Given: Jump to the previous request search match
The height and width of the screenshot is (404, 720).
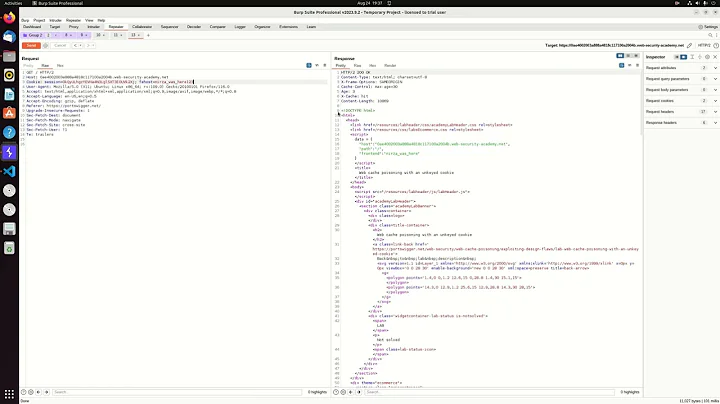Looking at the screenshot, I should point(39,392).
